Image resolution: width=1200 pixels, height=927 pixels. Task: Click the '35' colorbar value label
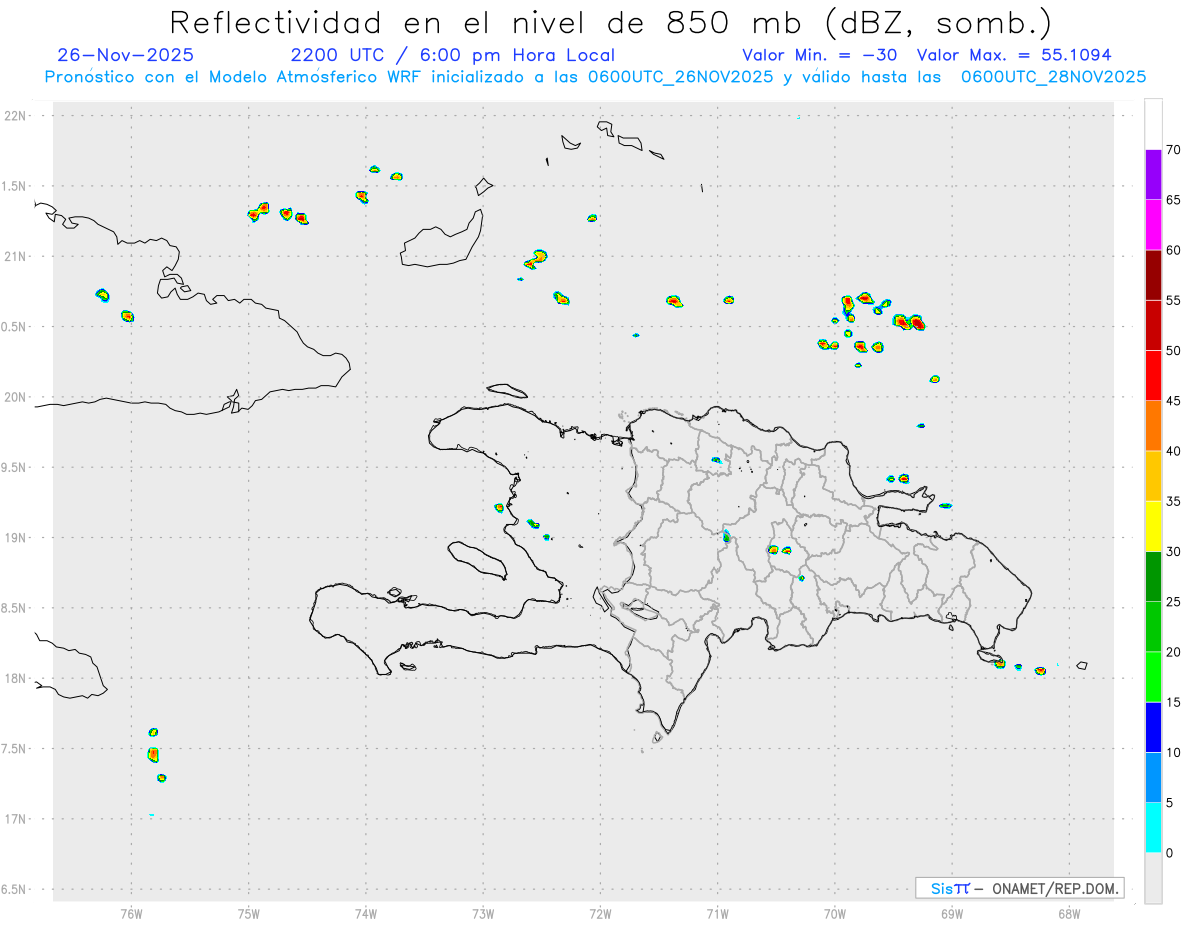click(x=1173, y=501)
